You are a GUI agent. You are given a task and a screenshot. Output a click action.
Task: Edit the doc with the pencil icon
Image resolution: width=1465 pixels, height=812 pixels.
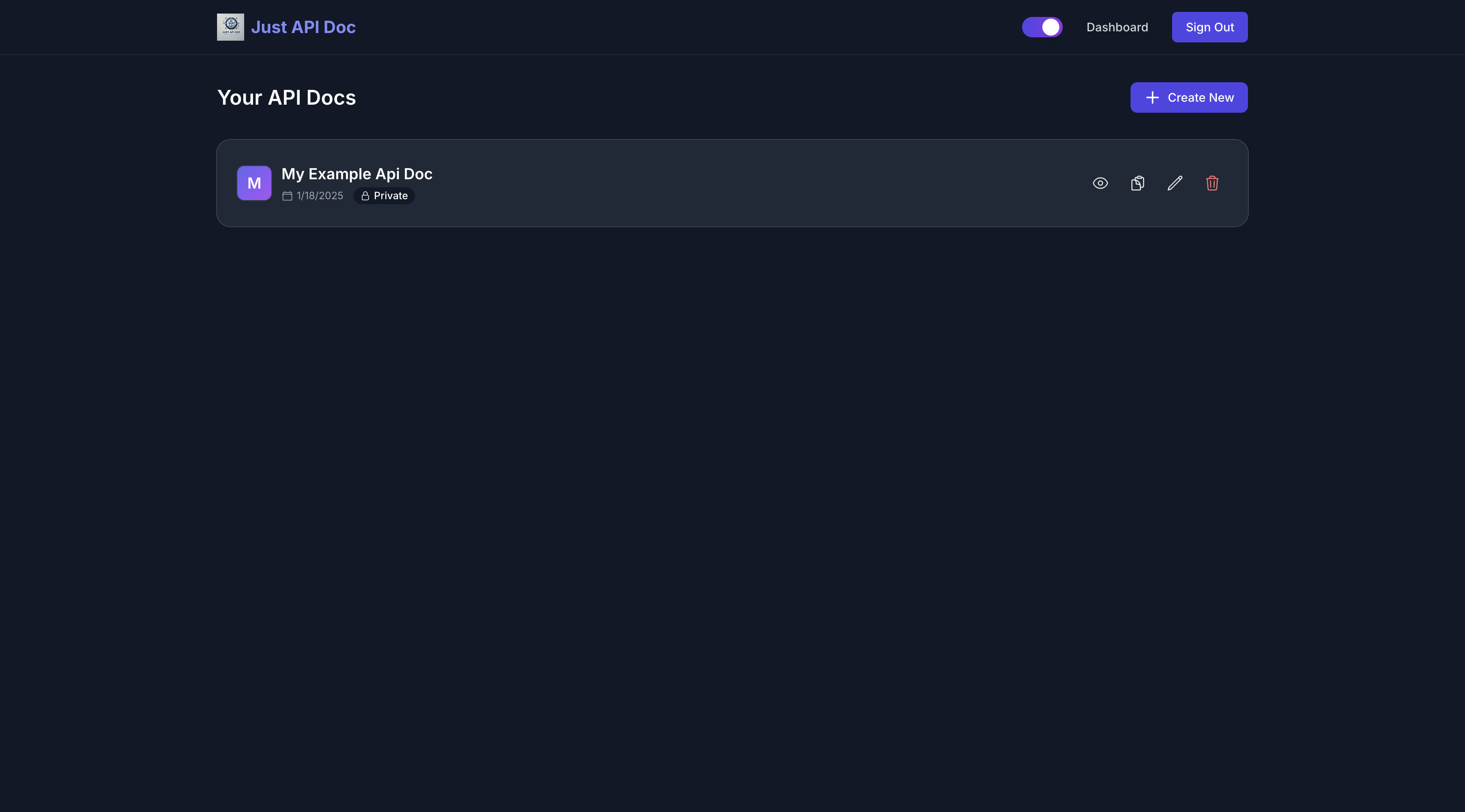tap(1175, 183)
